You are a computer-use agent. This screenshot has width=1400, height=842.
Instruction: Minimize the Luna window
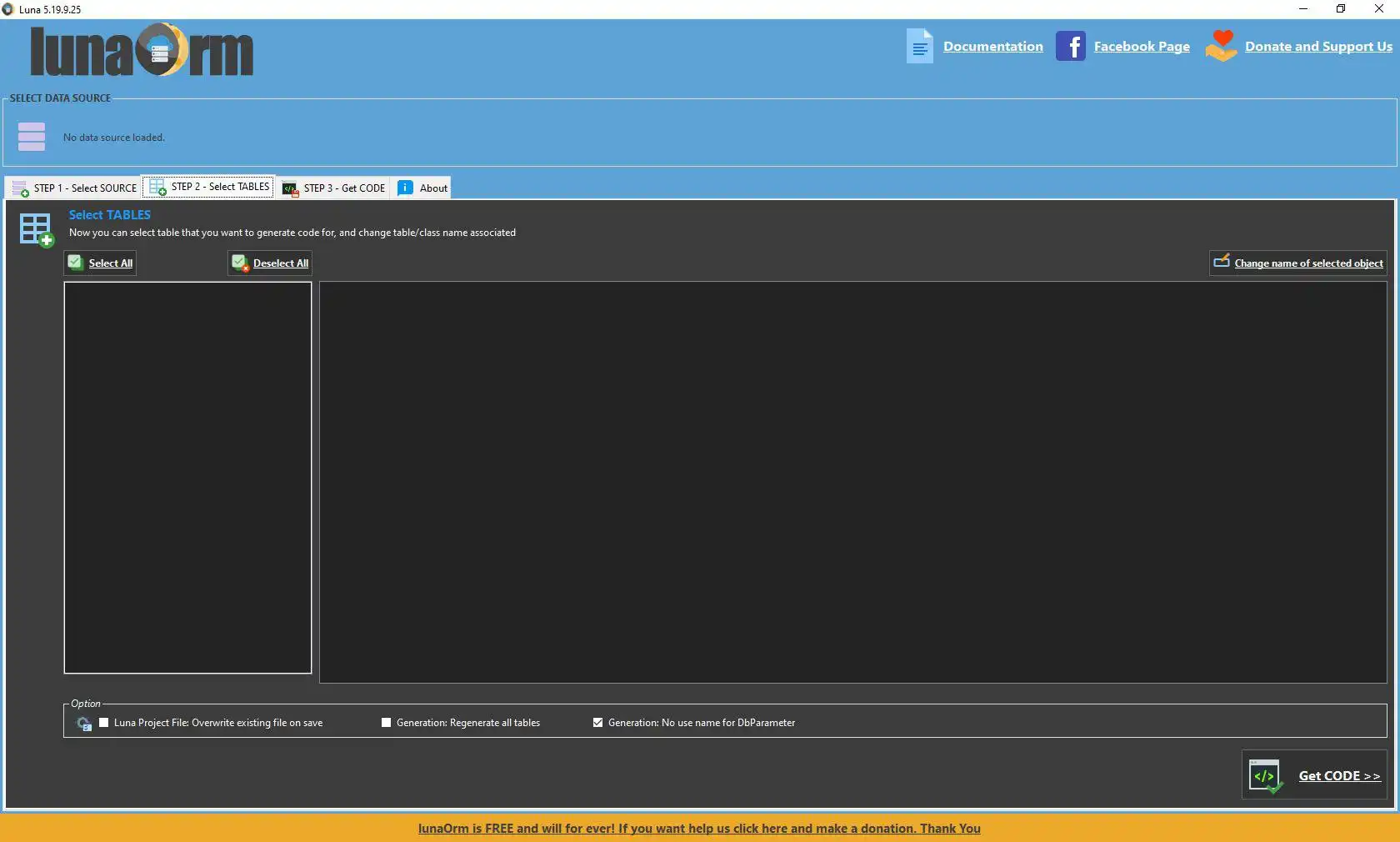click(x=1303, y=9)
